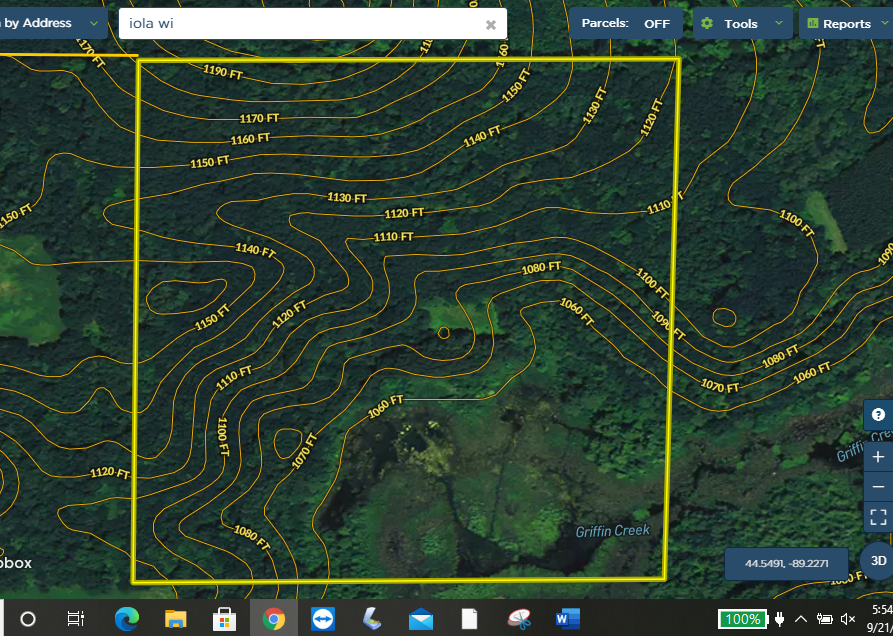
Task: Open the Tools dropdown menu
Action: [742, 23]
